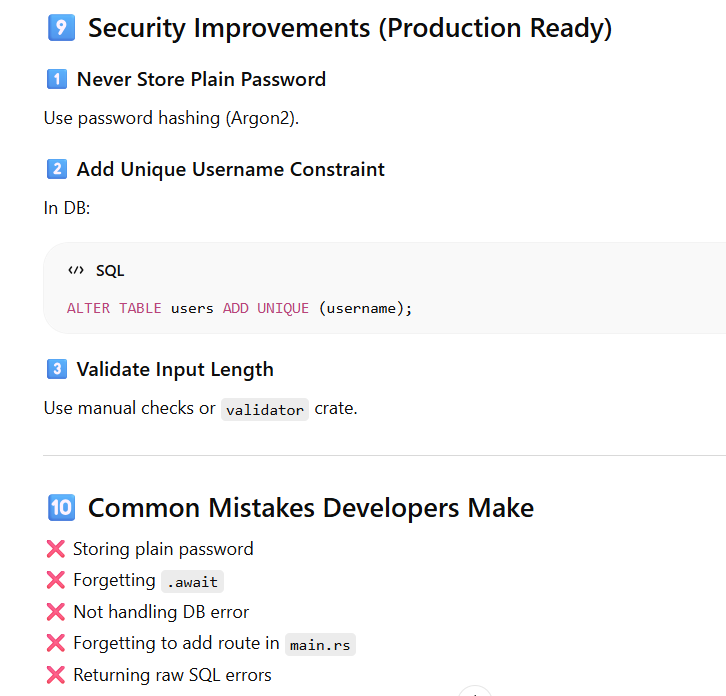Click number 2 icon beside Add Unique Username Constraint
Screen dimensions: 726x696
coord(56,169)
